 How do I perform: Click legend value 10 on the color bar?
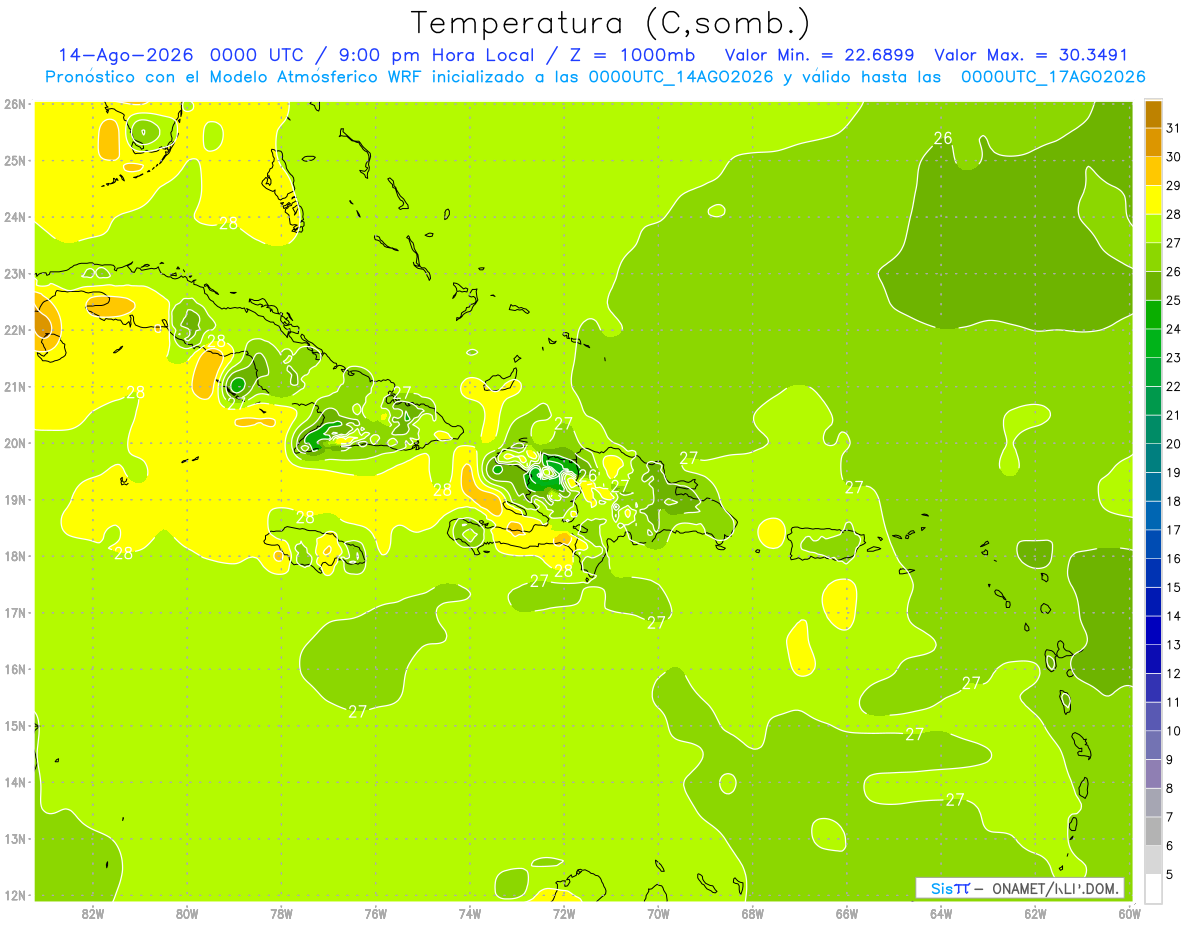click(1174, 730)
